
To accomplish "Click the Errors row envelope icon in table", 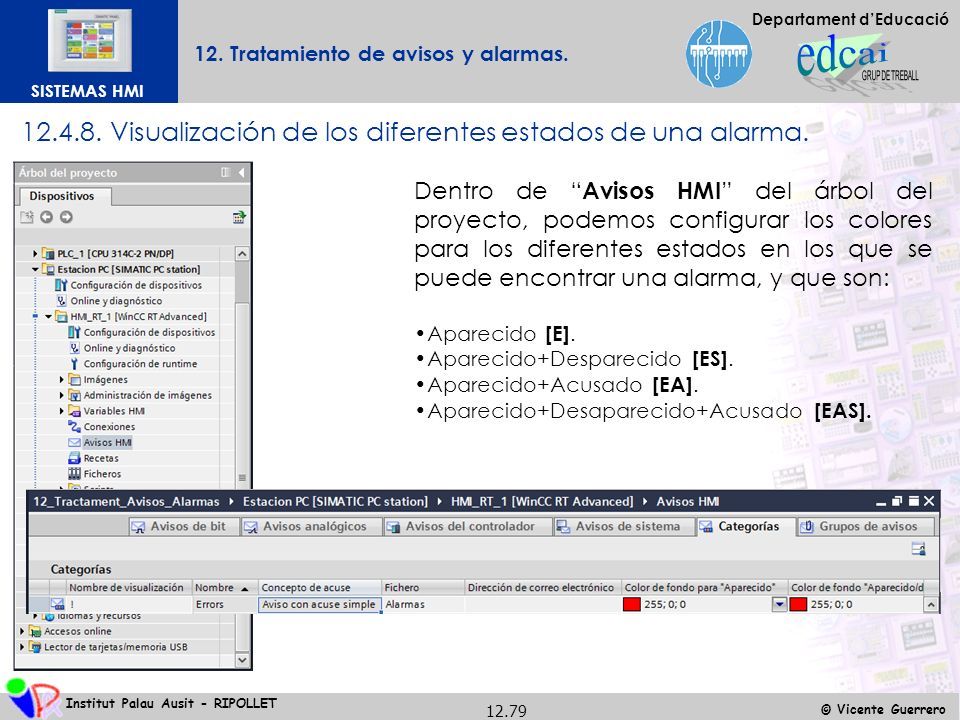I will tap(58, 604).
